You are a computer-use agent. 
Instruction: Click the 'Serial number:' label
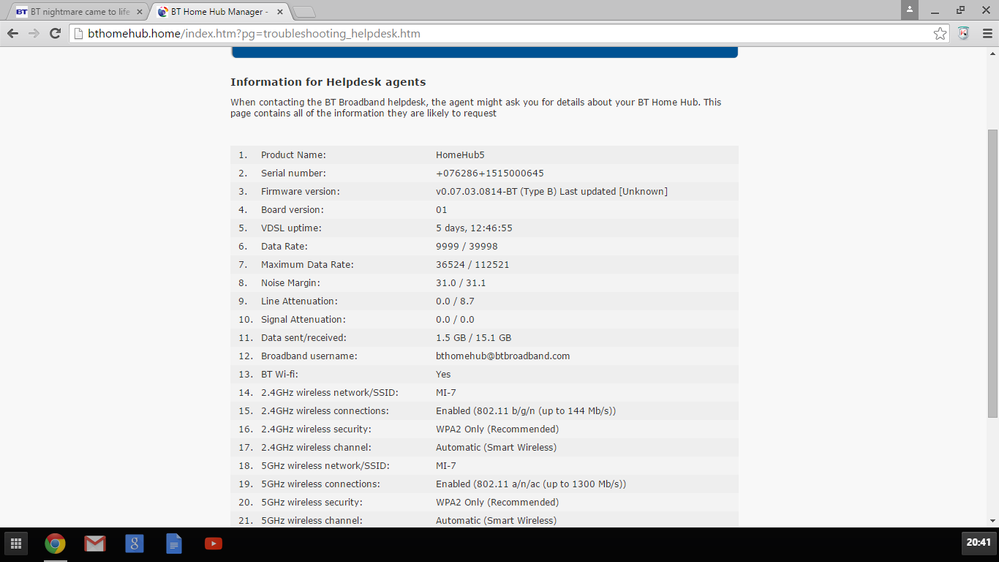point(293,173)
